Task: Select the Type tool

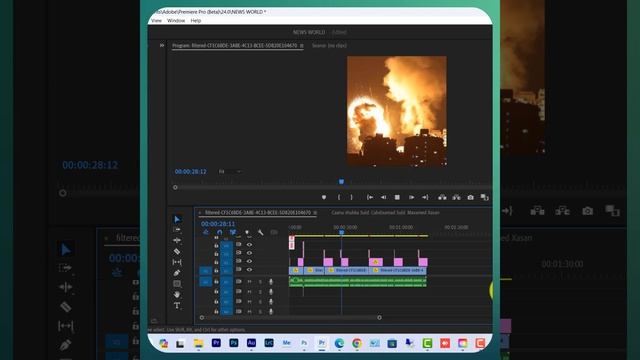Action: coord(177,305)
